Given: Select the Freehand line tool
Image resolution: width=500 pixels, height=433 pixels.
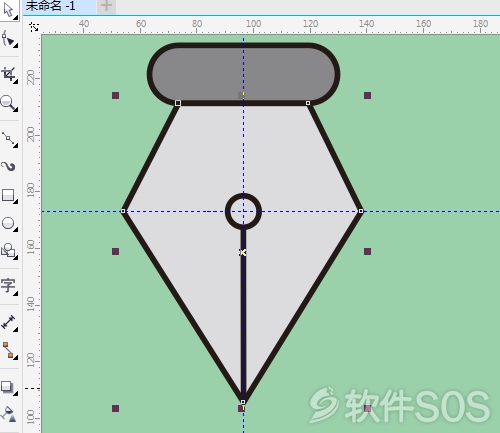Looking at the screenshot, I should point(9,139).
